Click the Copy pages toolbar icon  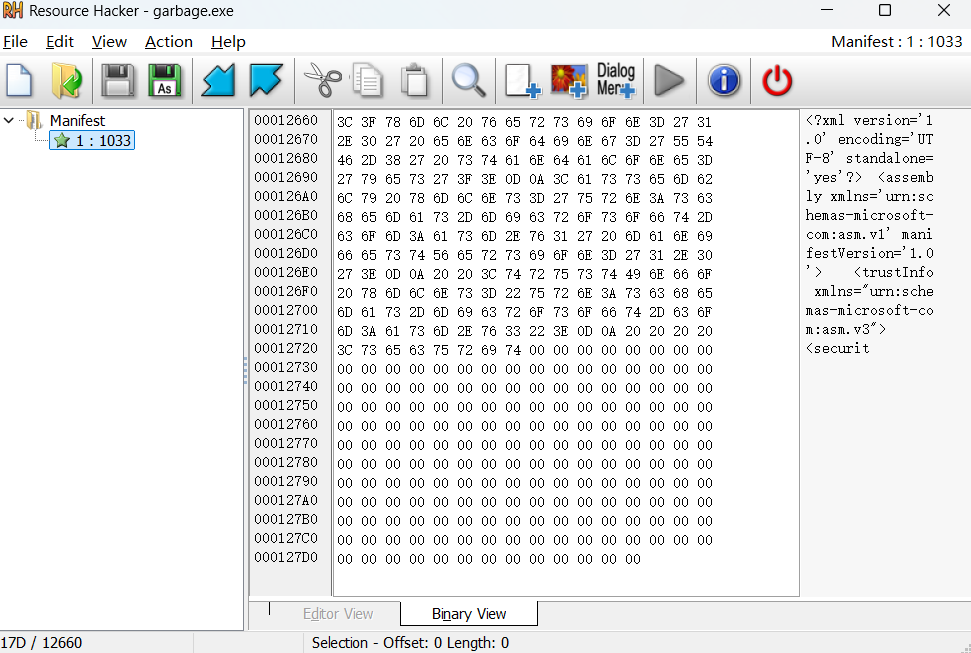(368, 81)
